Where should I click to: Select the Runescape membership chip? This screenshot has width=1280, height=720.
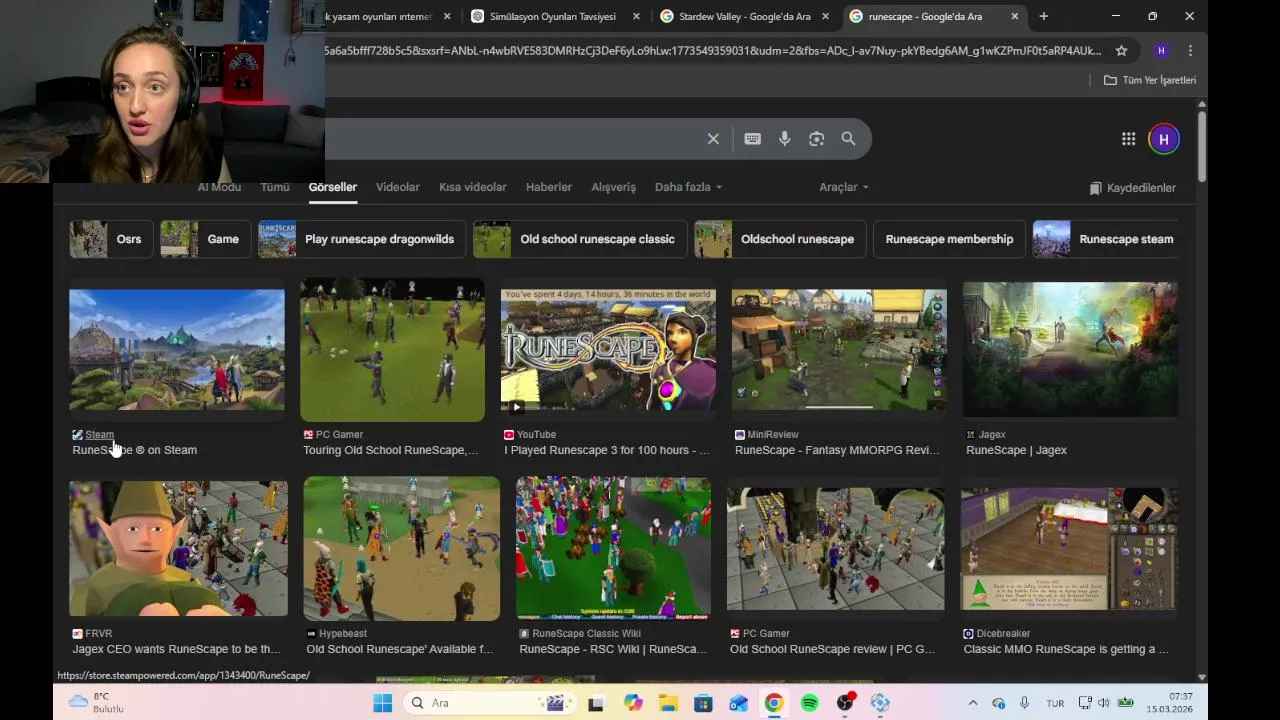(x=949, y=239)
